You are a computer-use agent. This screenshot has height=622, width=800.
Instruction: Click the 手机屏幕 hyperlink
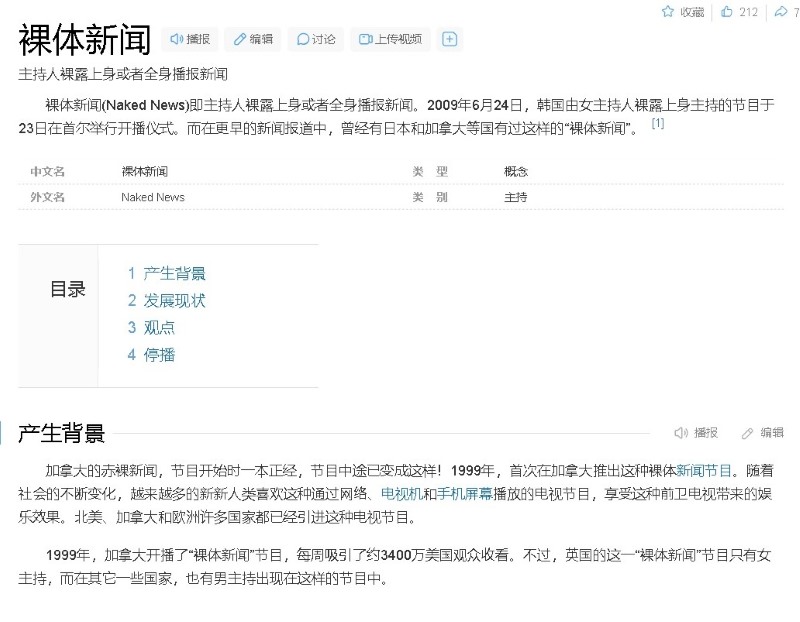click(x=464, y=494)
